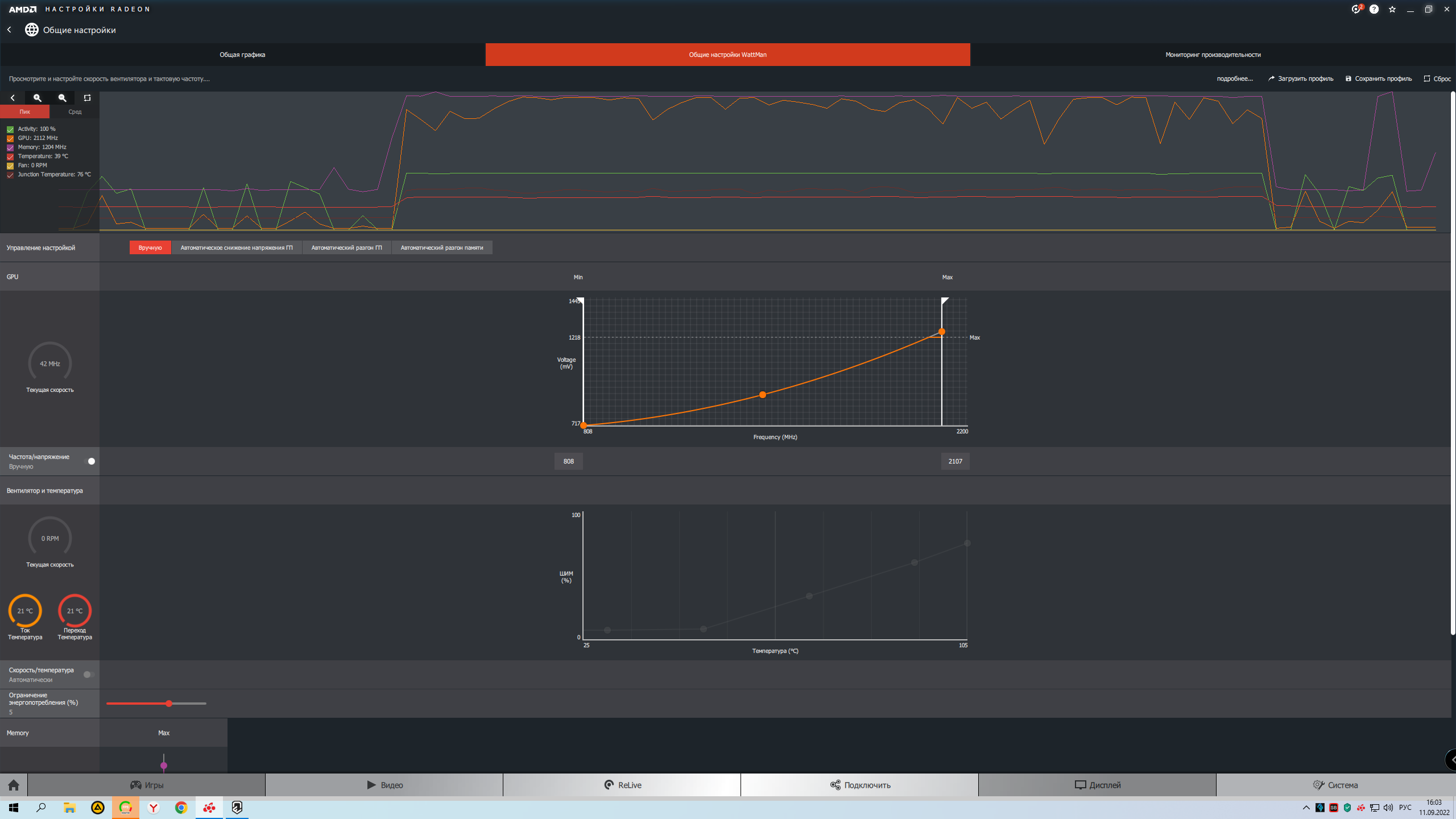Image resolution: width=1456 pixels, height=819 pixels.
Task: Zoom out on the monitoring graph
Action: [63, 98]
